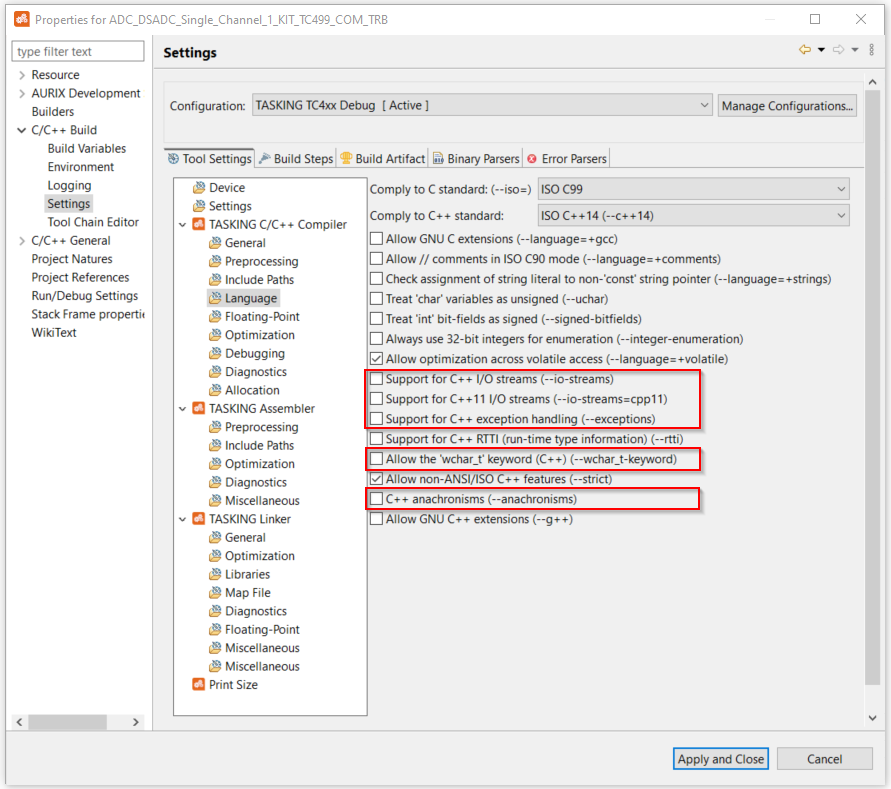This screenshot has width=891, height=789.
Task: Click the compiler Diagnostics page icon
Action: point(214,372)
